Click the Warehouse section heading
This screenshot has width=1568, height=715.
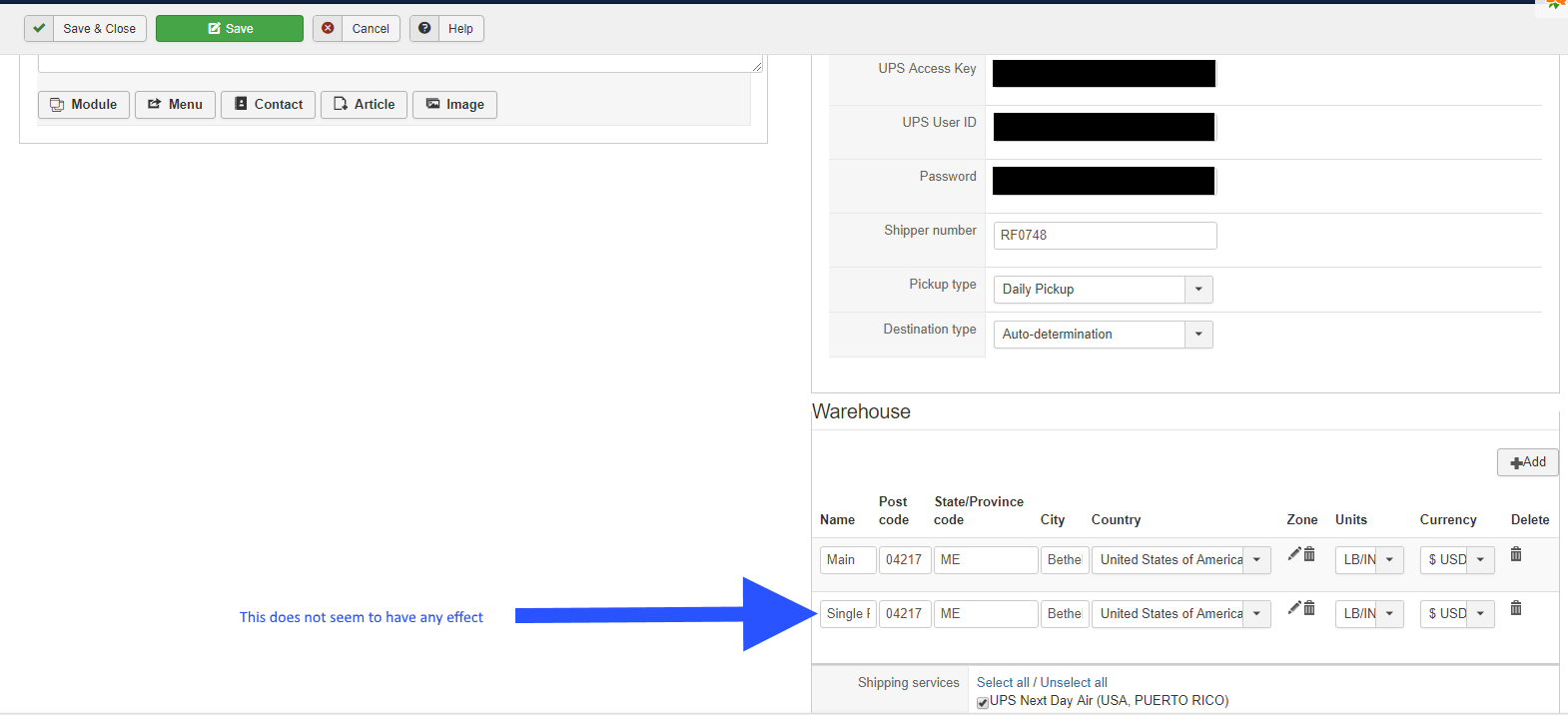[861, 412]
